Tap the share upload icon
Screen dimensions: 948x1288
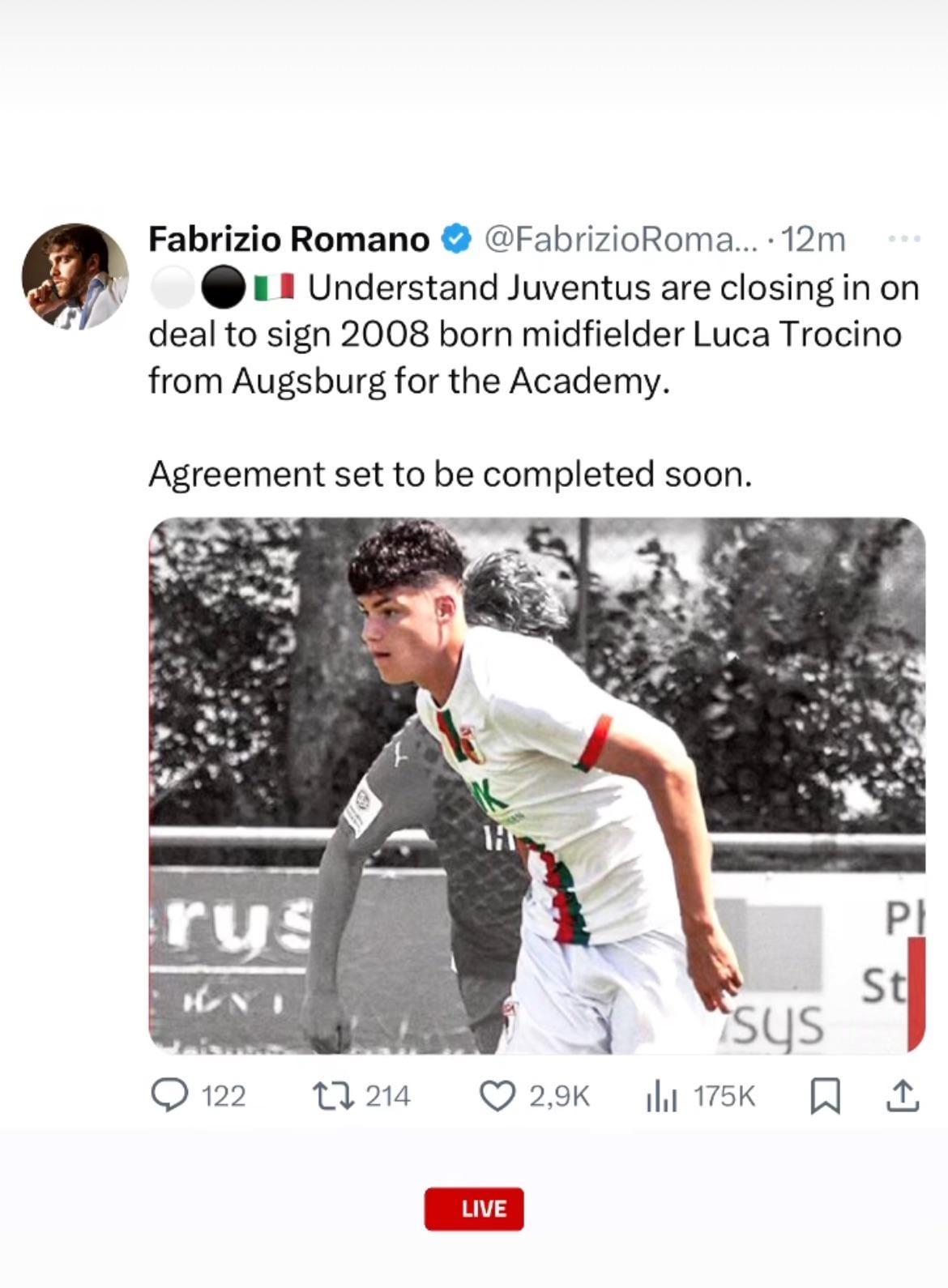coord(902,1096)
